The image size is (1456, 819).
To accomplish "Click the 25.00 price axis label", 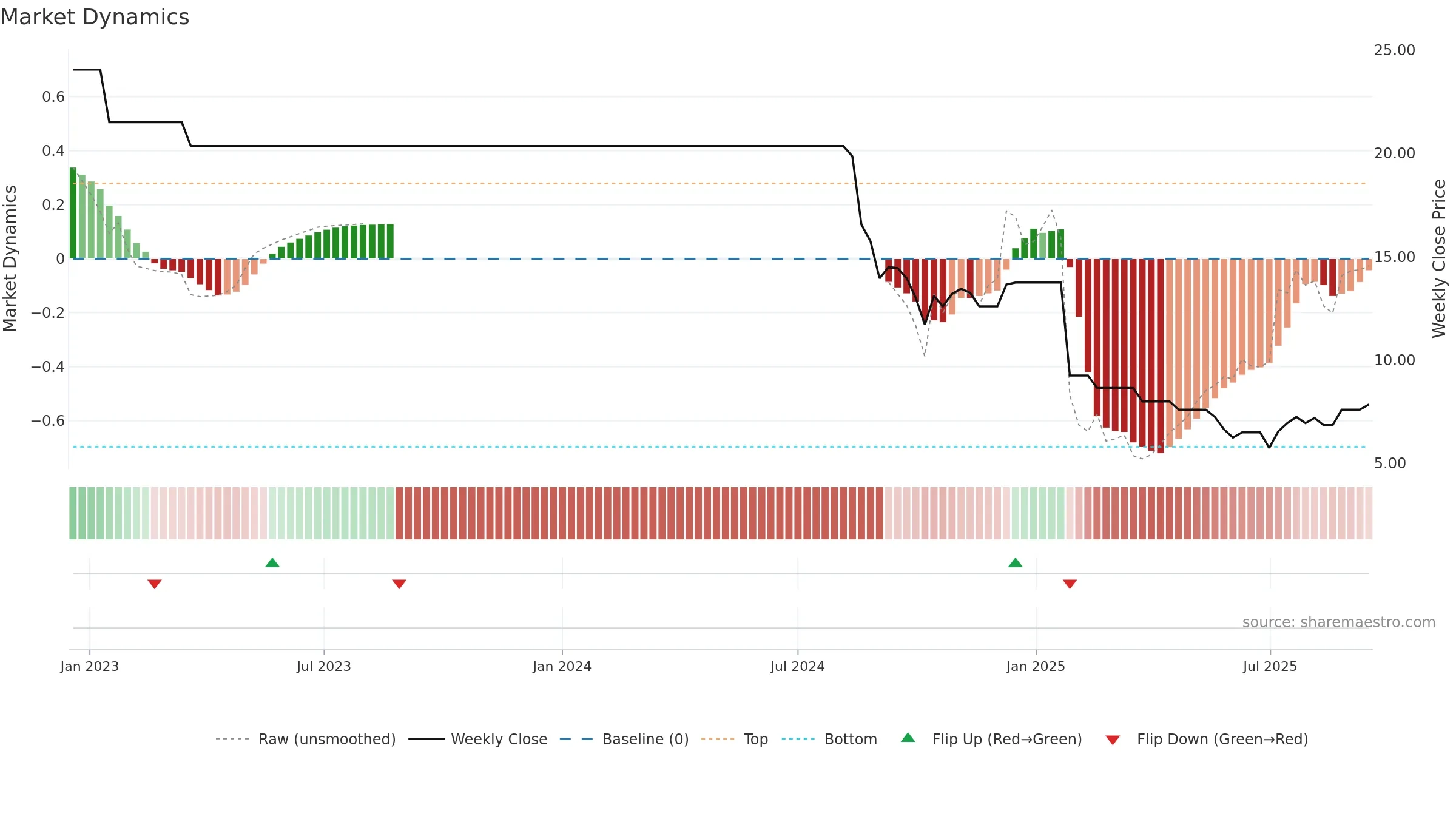I will coord(1395,50).
